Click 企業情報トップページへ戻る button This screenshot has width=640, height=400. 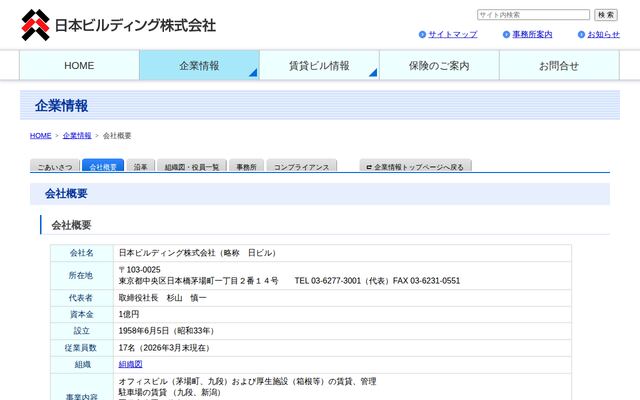click(416, 166)
